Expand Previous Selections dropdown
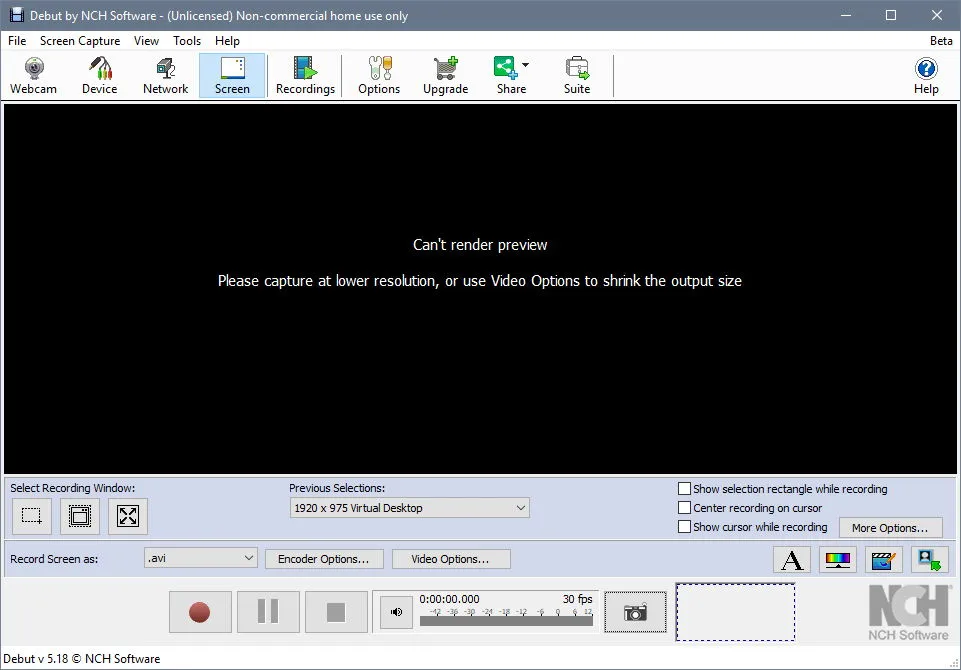Viewport: 961px width, 670px height. 409,508
